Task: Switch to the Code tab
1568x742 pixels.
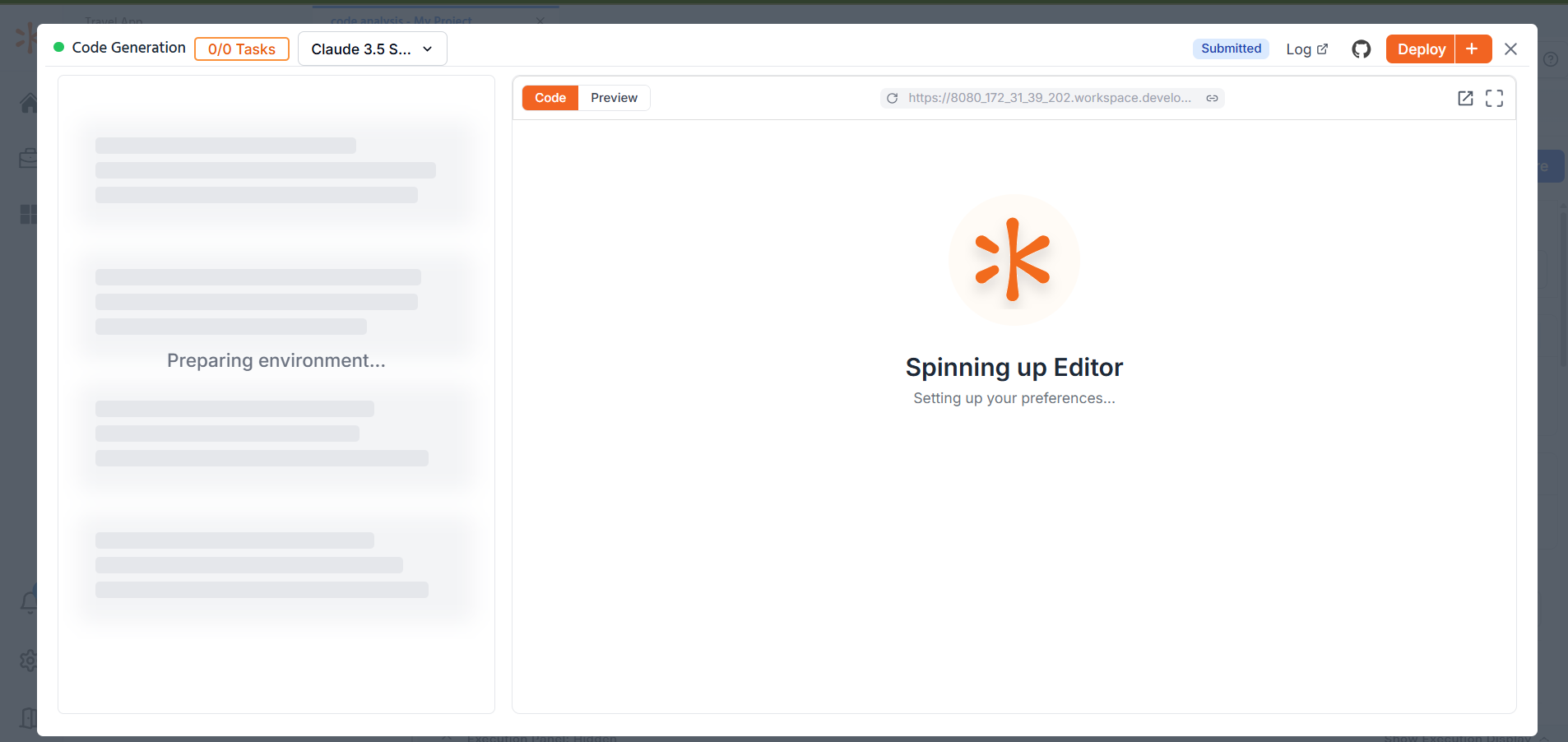Action: tap(550, 98)
